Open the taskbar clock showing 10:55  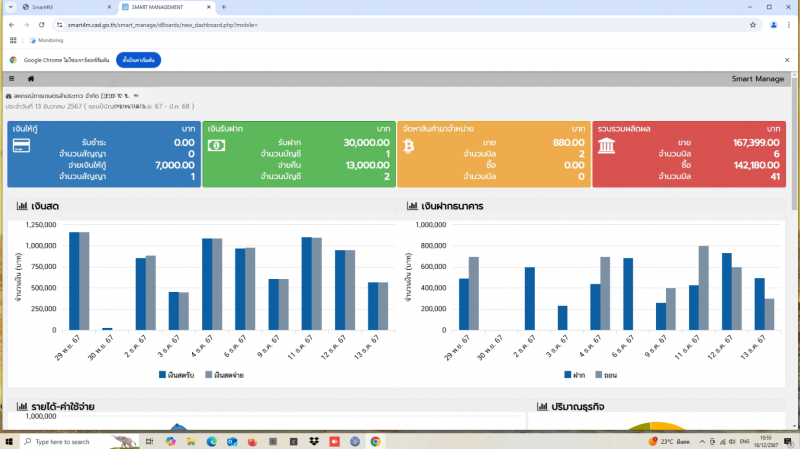pyautogui.click(x=766, y=441)
